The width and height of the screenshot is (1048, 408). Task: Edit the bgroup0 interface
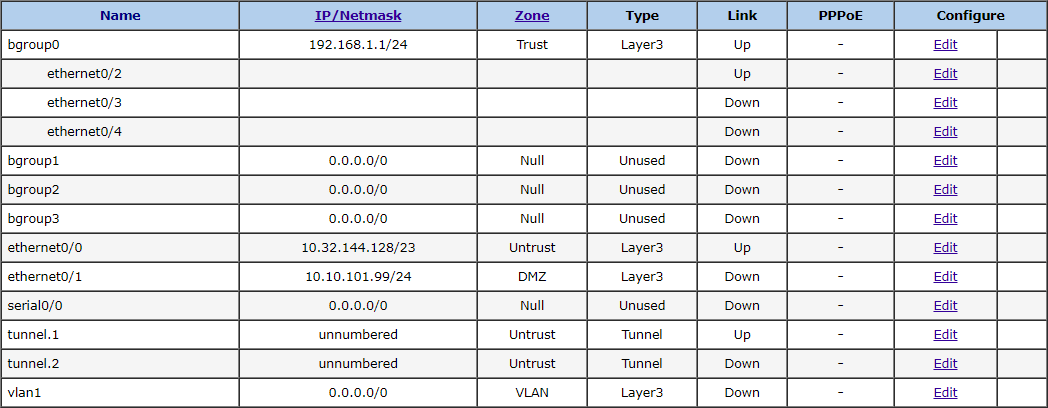click(x=945, y=45)
